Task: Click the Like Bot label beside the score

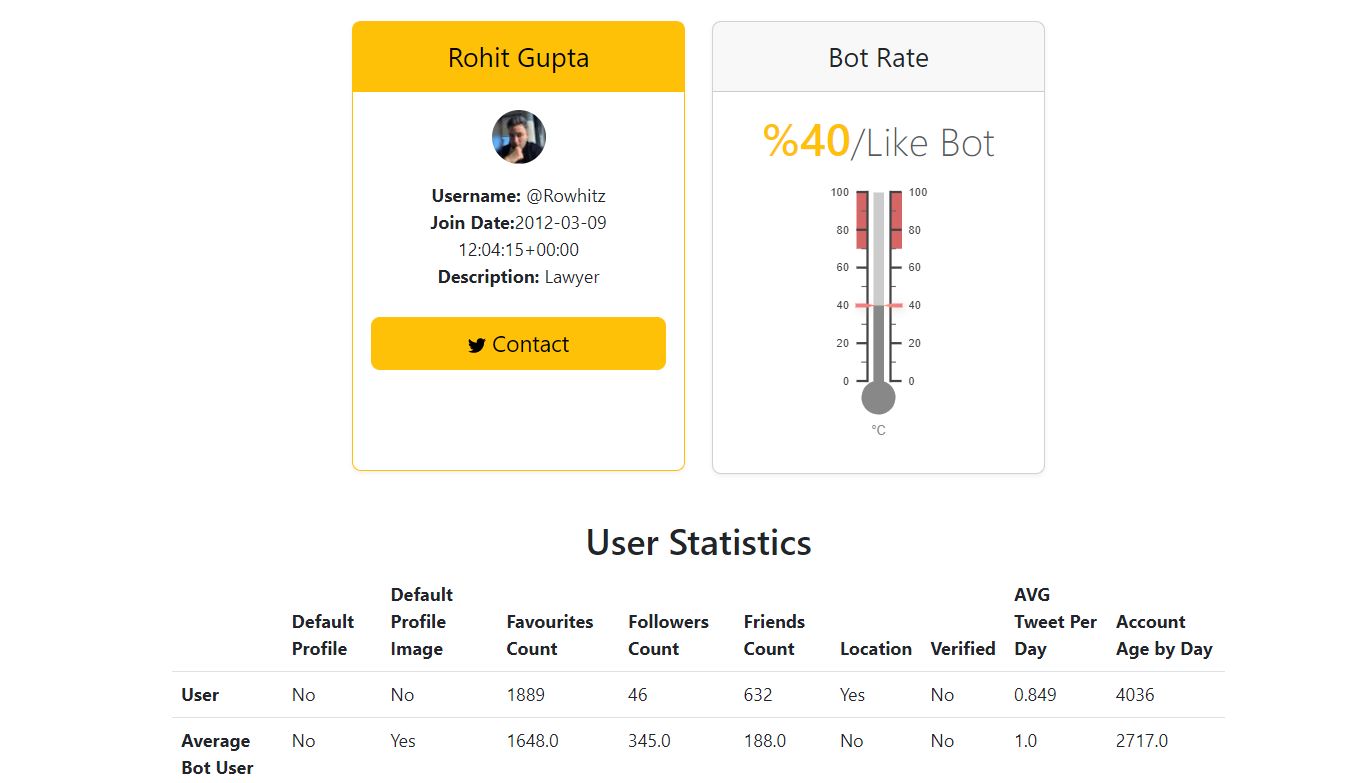Action: (925, 141)
